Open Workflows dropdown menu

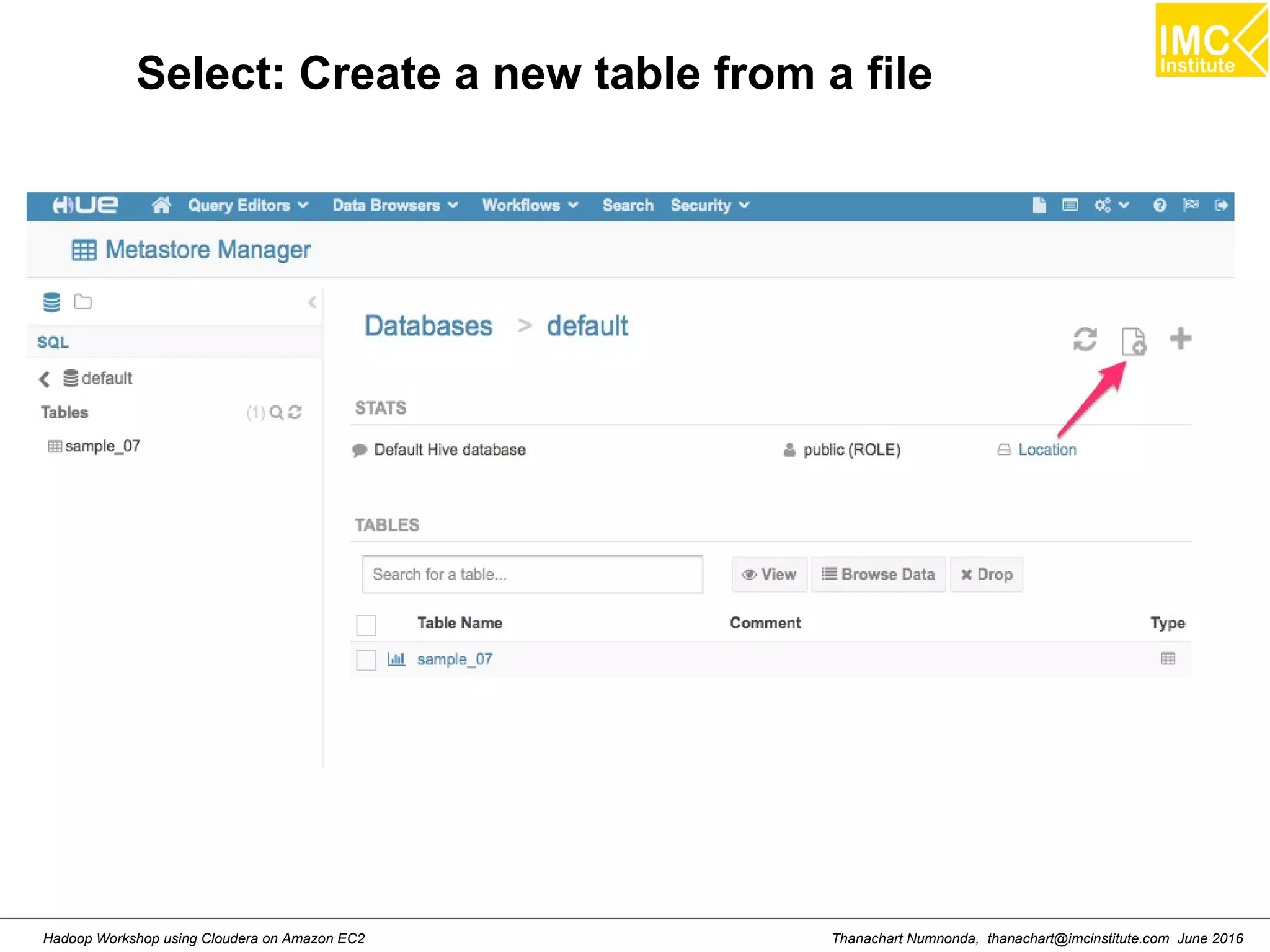pos(530,205)
